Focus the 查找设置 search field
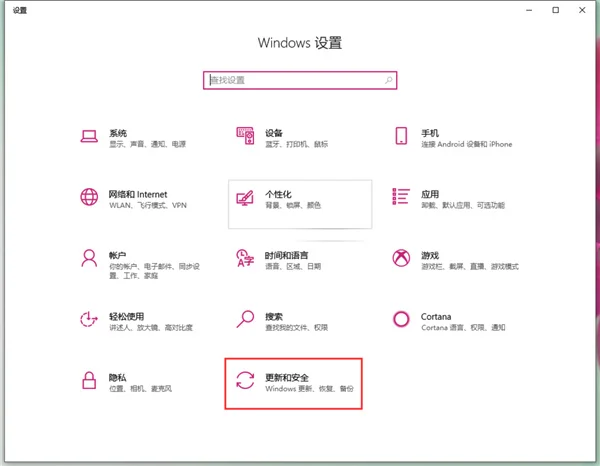 point(300,80)
